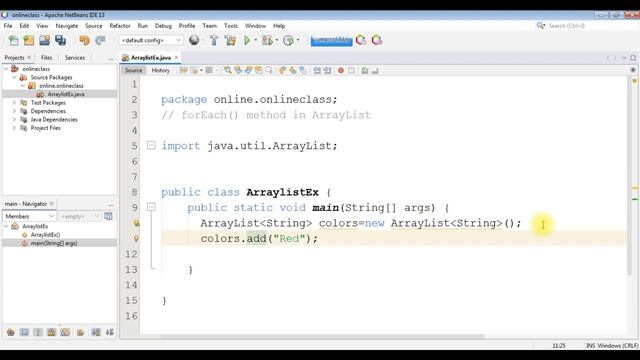Click the first garbage collection icon after memory bar
This screenshot has height=360, width=640.
(x=361, y=40)
